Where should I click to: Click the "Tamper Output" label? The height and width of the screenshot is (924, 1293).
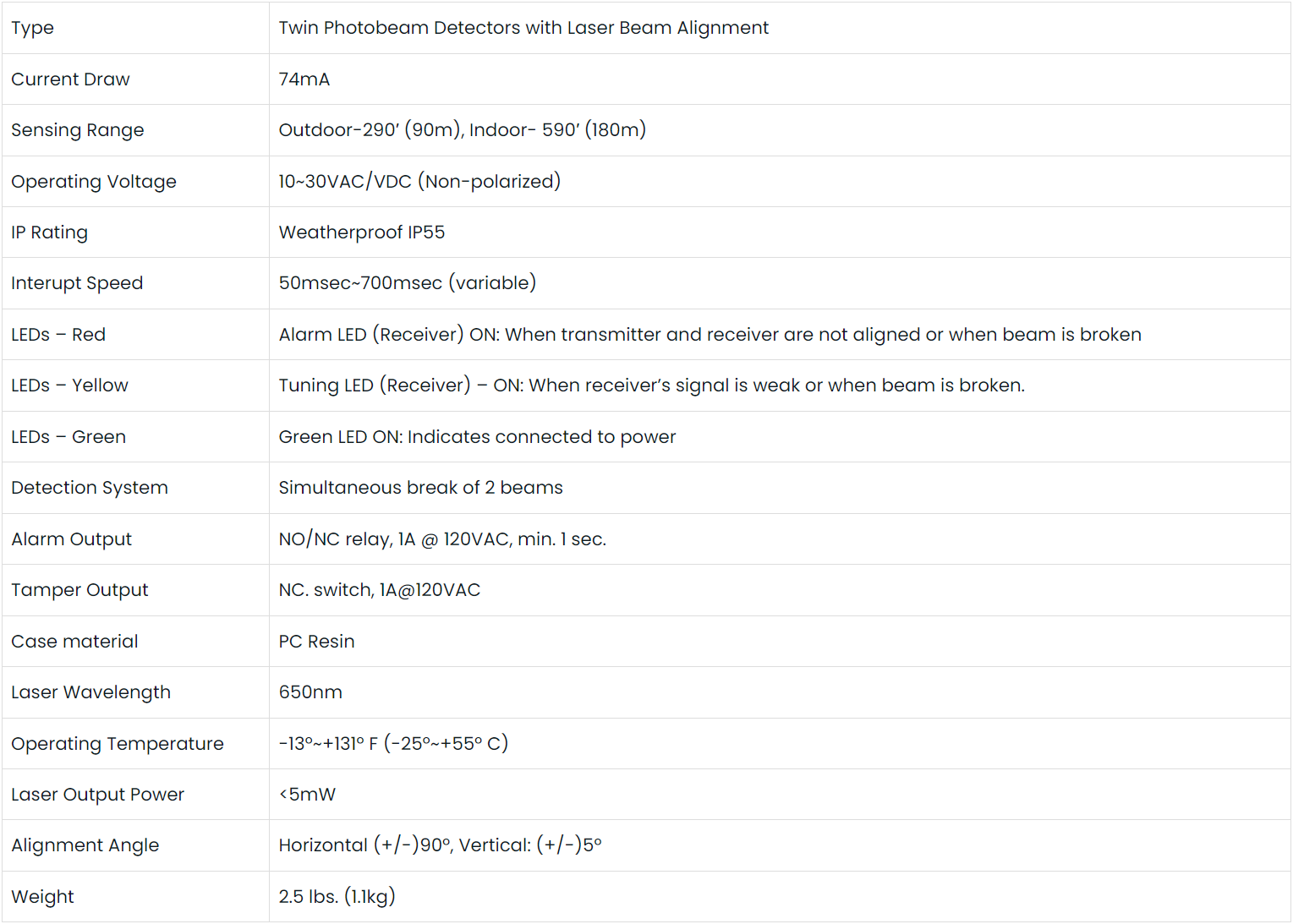coord(79,590)
